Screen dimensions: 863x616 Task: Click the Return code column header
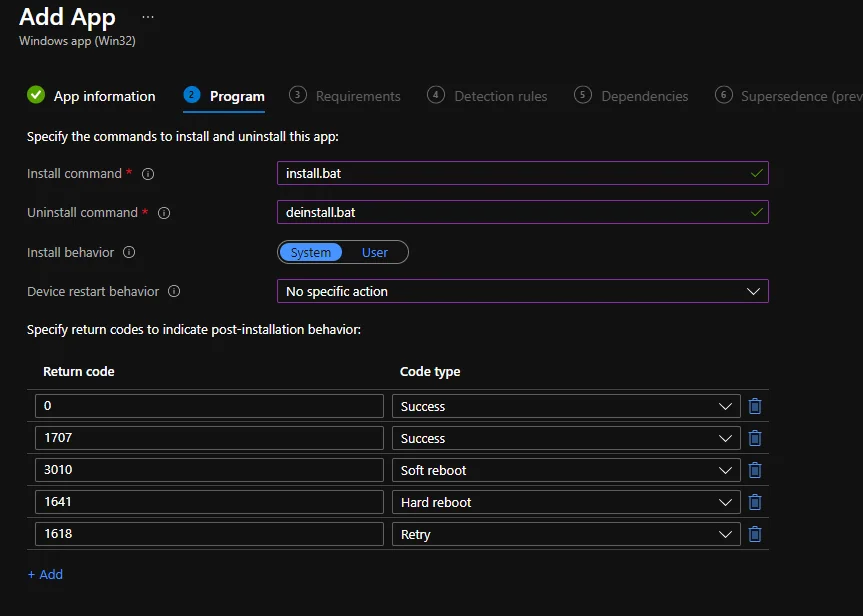[x=79, y=372]
